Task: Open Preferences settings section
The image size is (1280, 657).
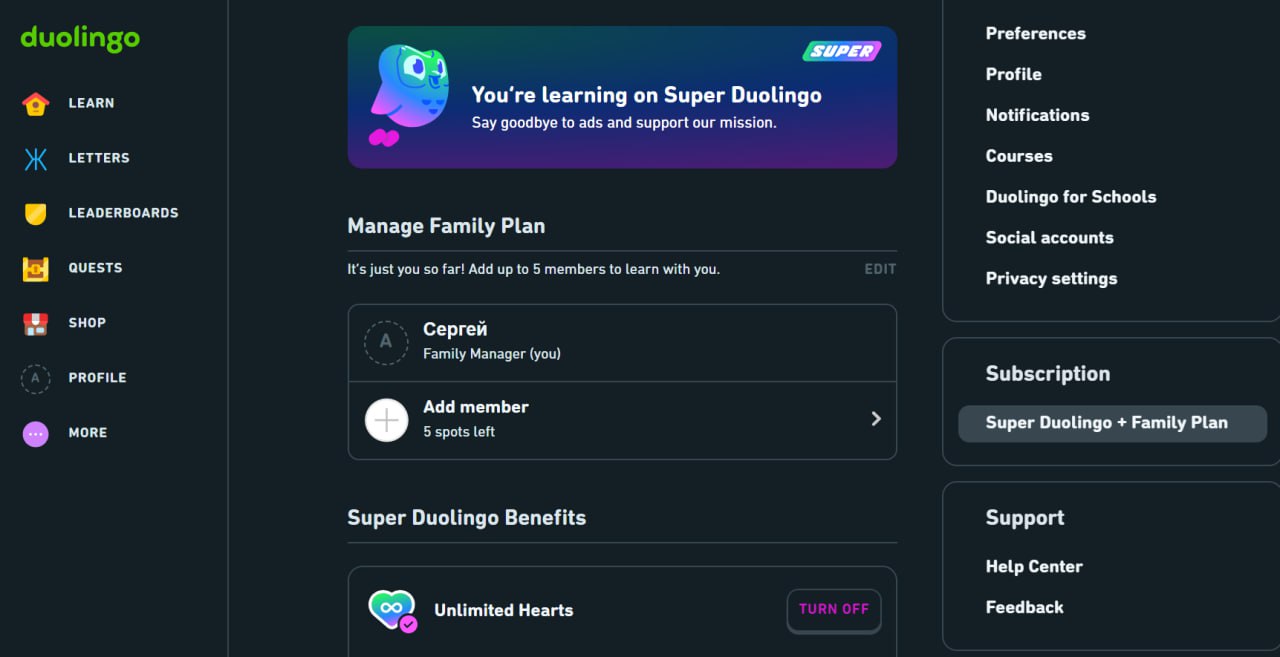Action: point(1035,33)
